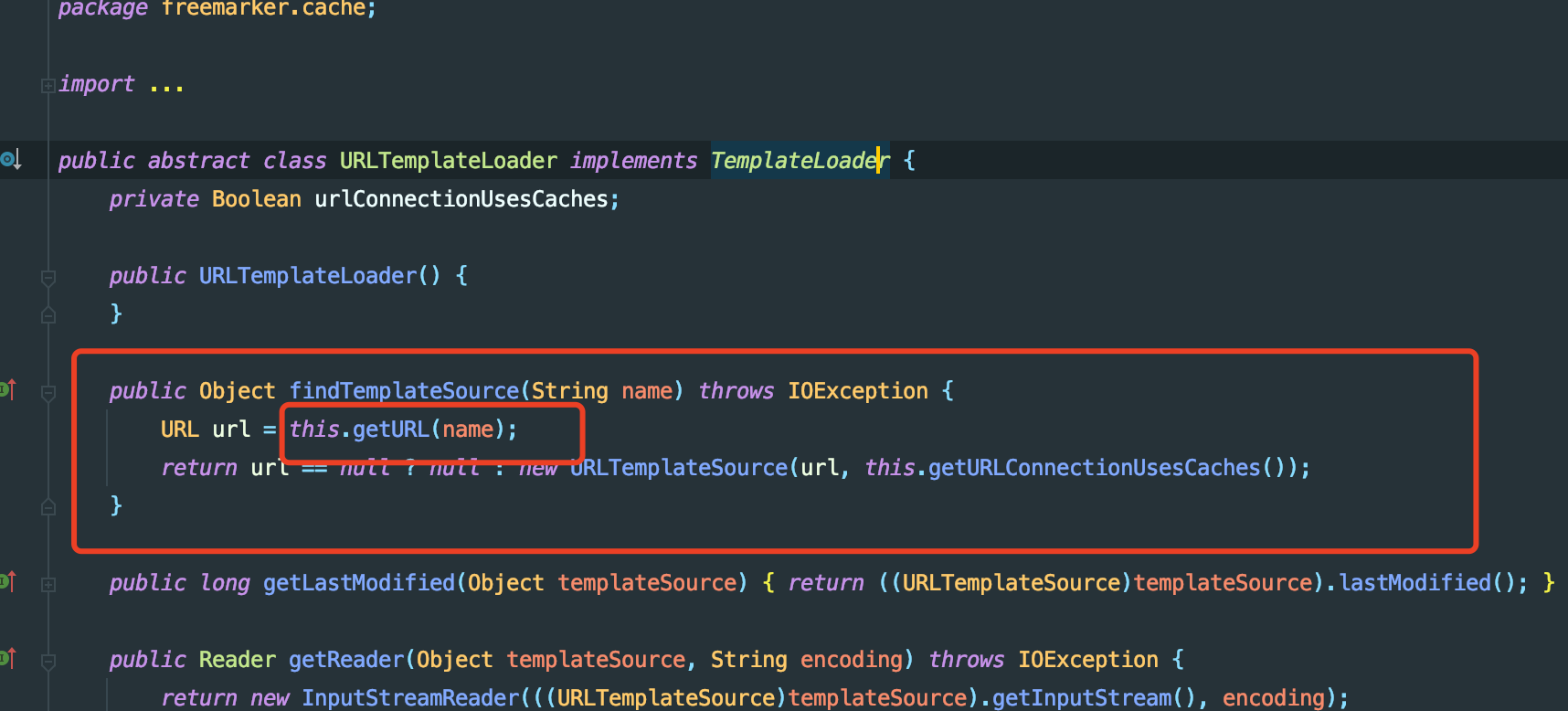1568x711 pixels.
Task: Click IOException in findTemplateSource signature
Action: tap(858, 391)
